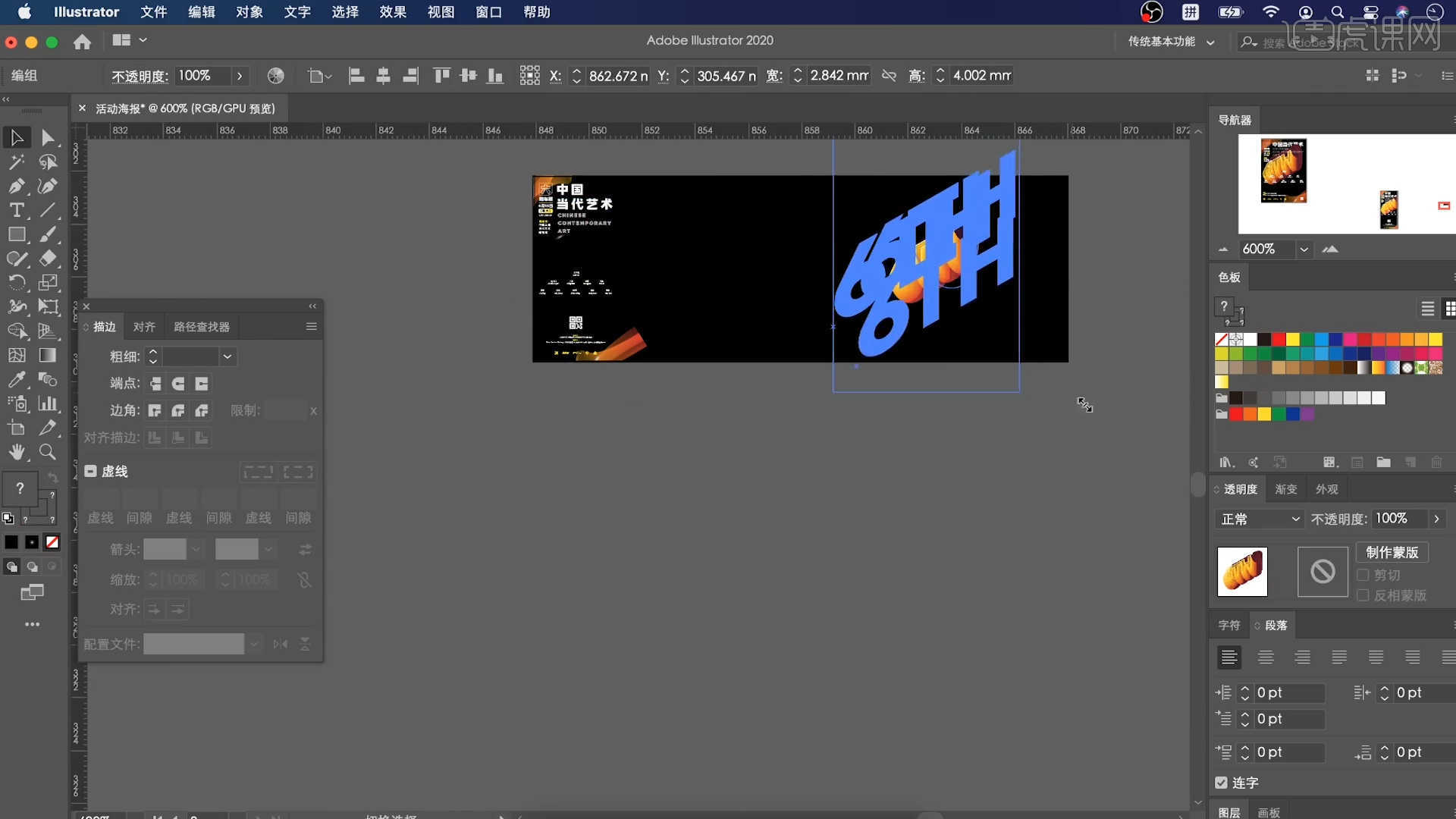Select the Hand tool

17,452
